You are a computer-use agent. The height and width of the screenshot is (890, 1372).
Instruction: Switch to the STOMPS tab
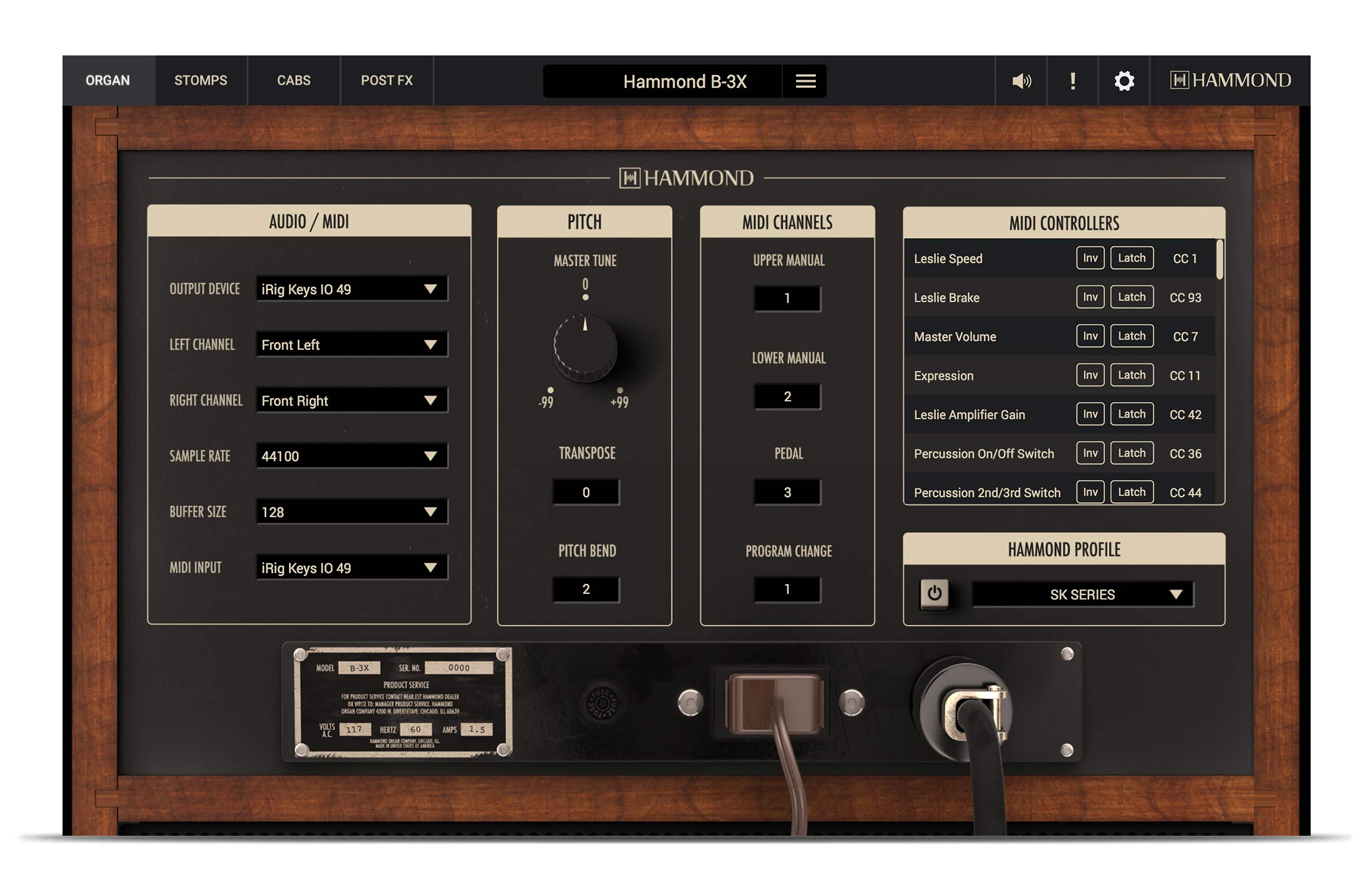200,81
